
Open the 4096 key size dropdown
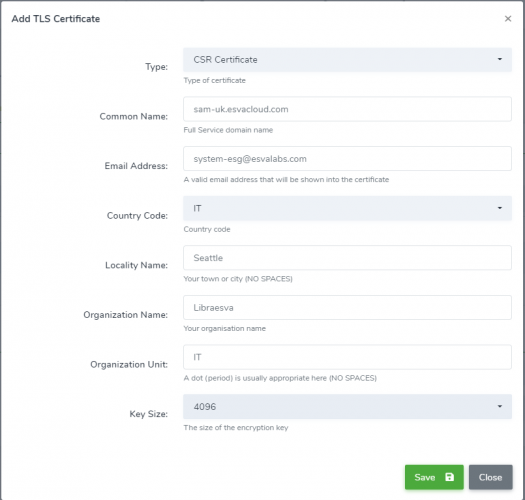347,407
